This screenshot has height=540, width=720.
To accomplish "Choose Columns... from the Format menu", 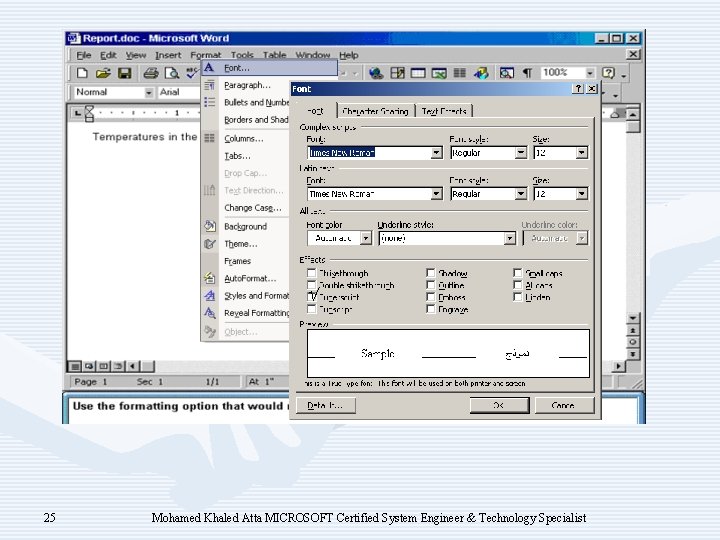I will pyautogui.click(x=244, y=138).
